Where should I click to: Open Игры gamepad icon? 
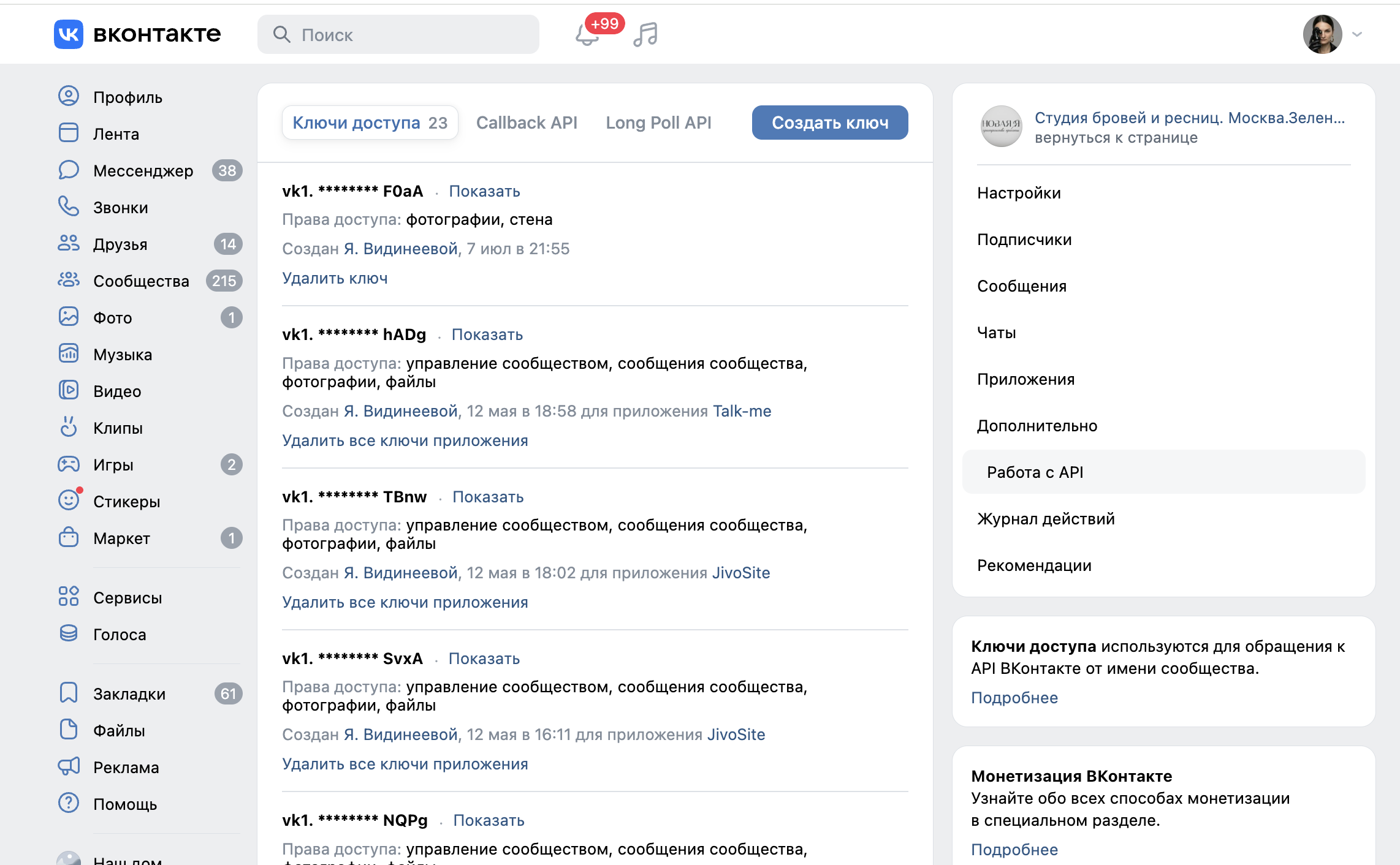pyautogui.click(x=69, y=464)
